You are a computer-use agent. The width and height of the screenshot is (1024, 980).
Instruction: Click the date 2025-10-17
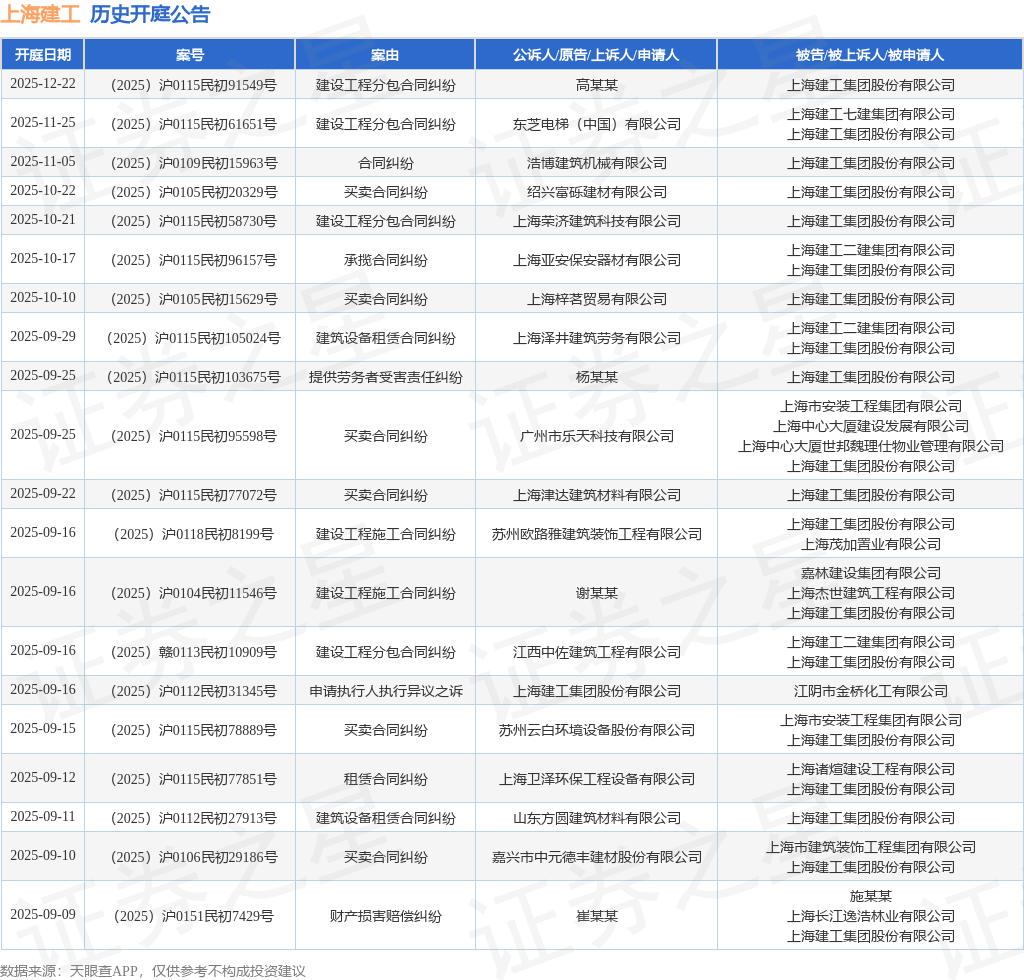pyautogui.click(x=43, y=259)
